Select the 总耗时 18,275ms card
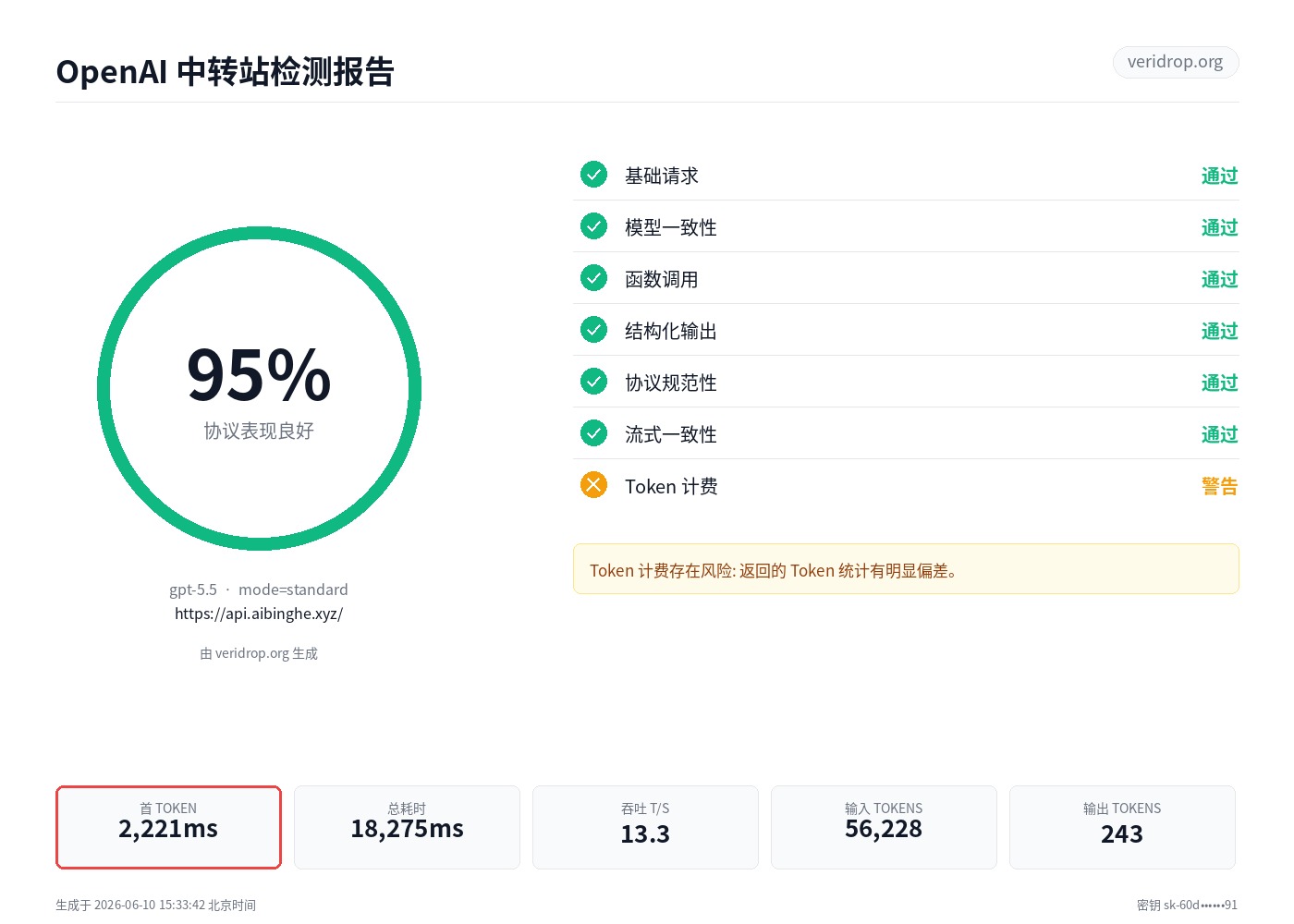The height and width of the screenshot is (924, 1294). 407,827
